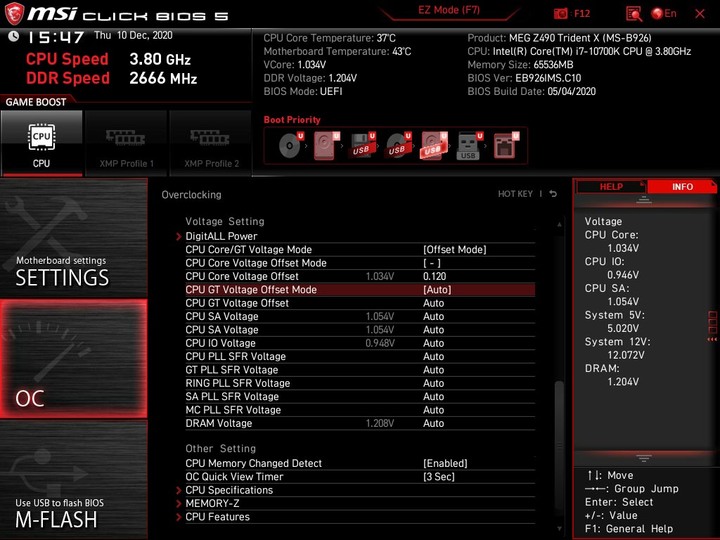
Task: Enable XMP Profile 1 memory button
Action: [126, 143]
